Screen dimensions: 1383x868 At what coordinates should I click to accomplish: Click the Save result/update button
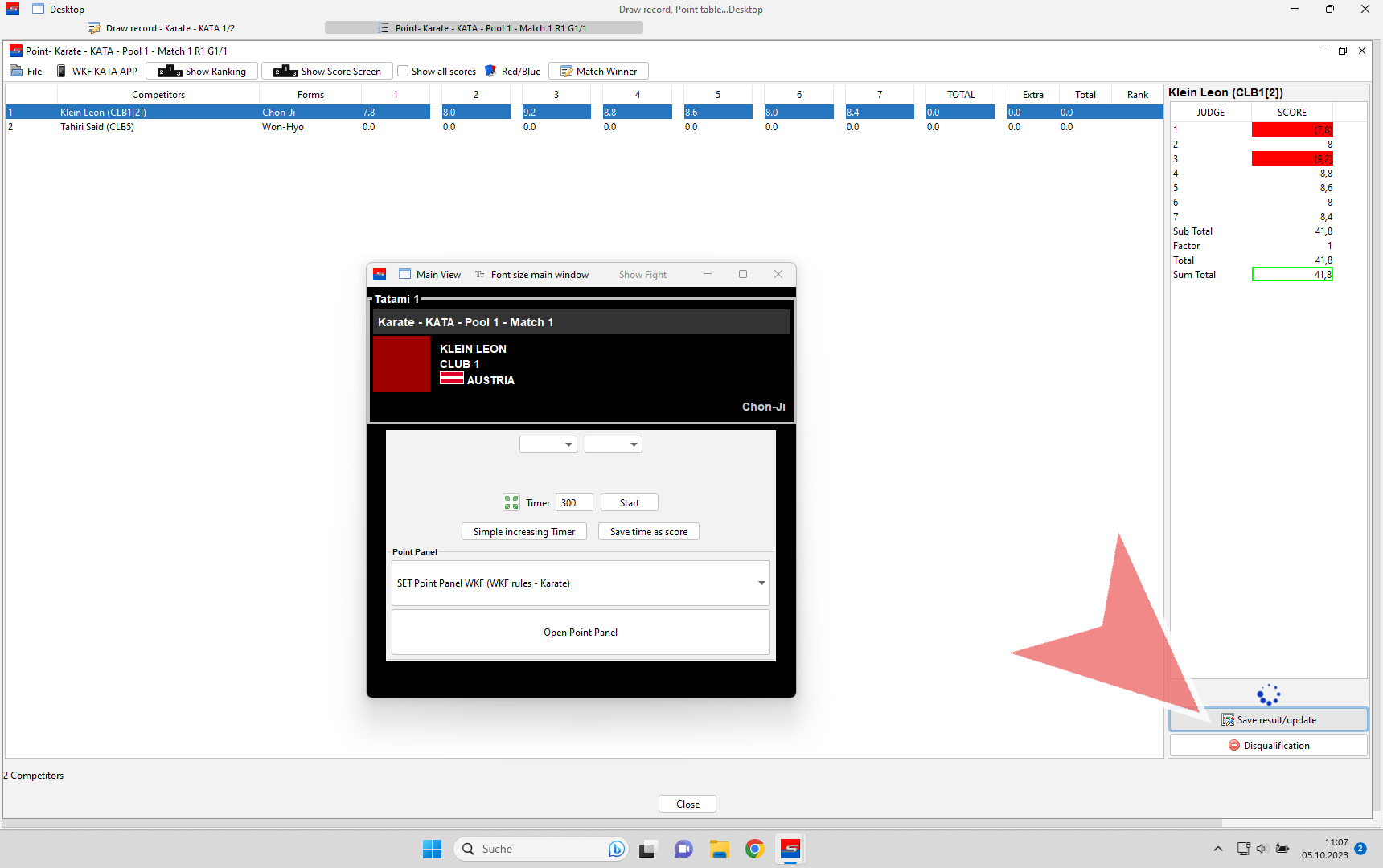point(1268,720)
